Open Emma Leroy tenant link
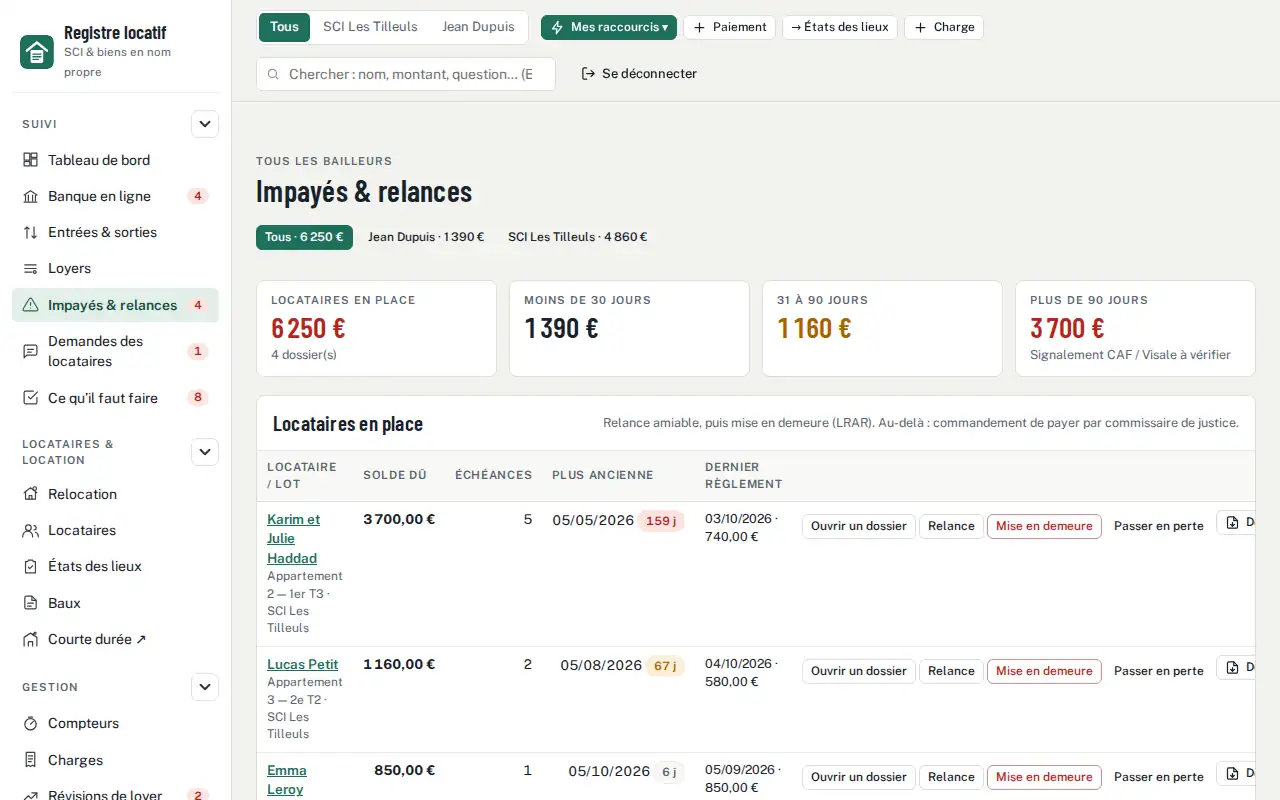This screenshot has height=800, width=1280. (x=287, y=780)
